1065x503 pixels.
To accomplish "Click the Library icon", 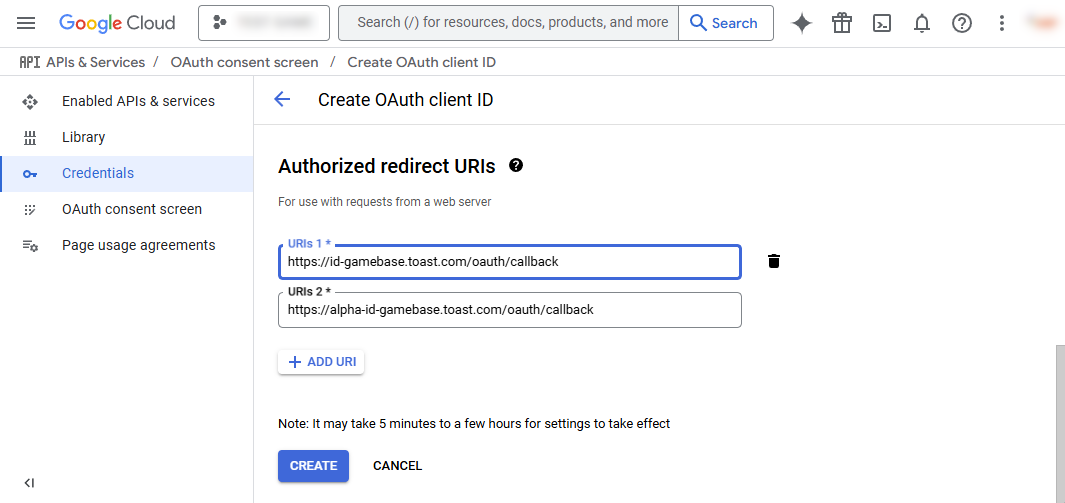I will click(29, 138).
